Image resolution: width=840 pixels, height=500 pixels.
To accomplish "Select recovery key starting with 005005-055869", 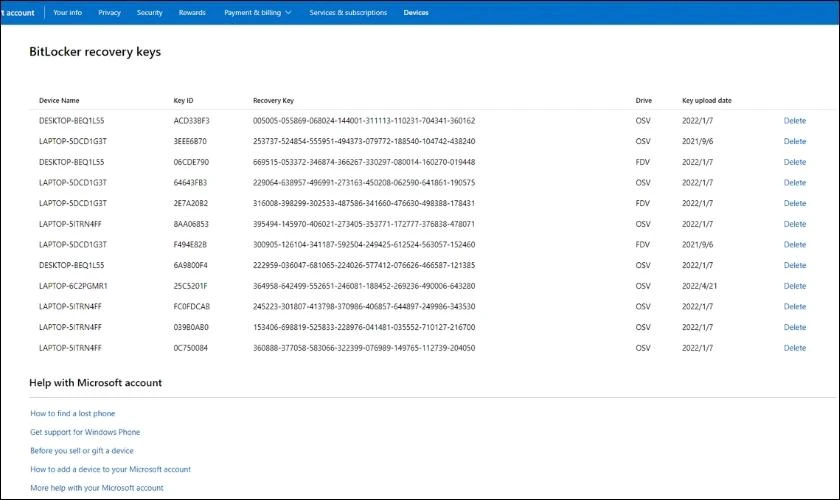I will tap(364, 121).
